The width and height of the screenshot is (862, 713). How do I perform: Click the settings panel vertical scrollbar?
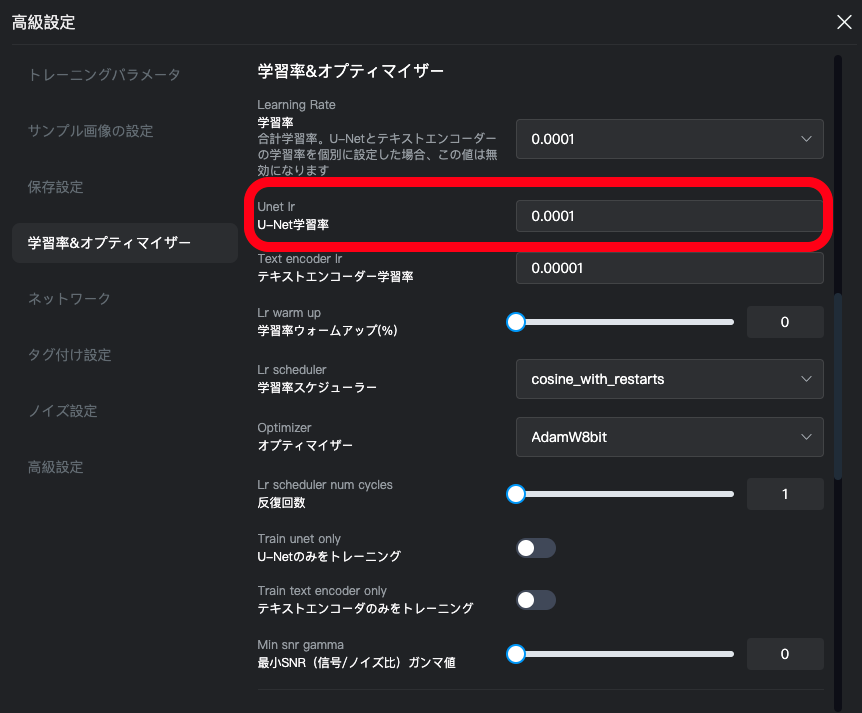pyautogui.click(x=838, y=387)
